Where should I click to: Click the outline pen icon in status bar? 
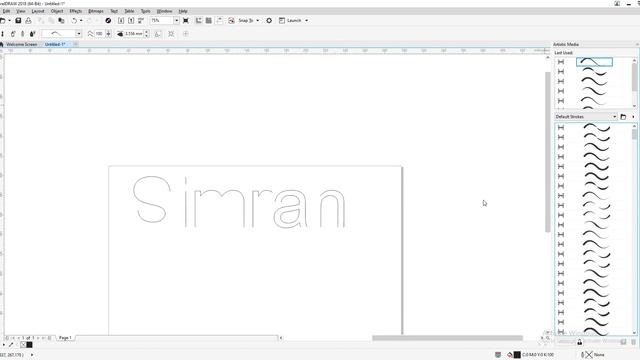coord(583,355)
